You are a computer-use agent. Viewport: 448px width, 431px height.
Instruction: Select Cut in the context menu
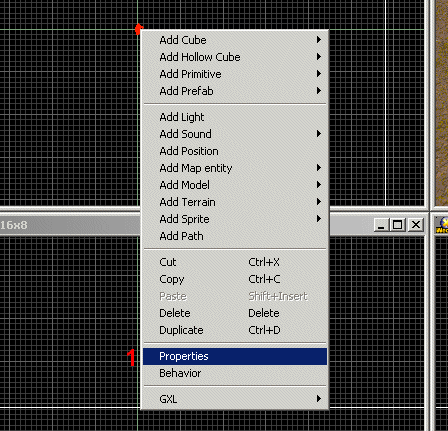[x=235, y=262]
